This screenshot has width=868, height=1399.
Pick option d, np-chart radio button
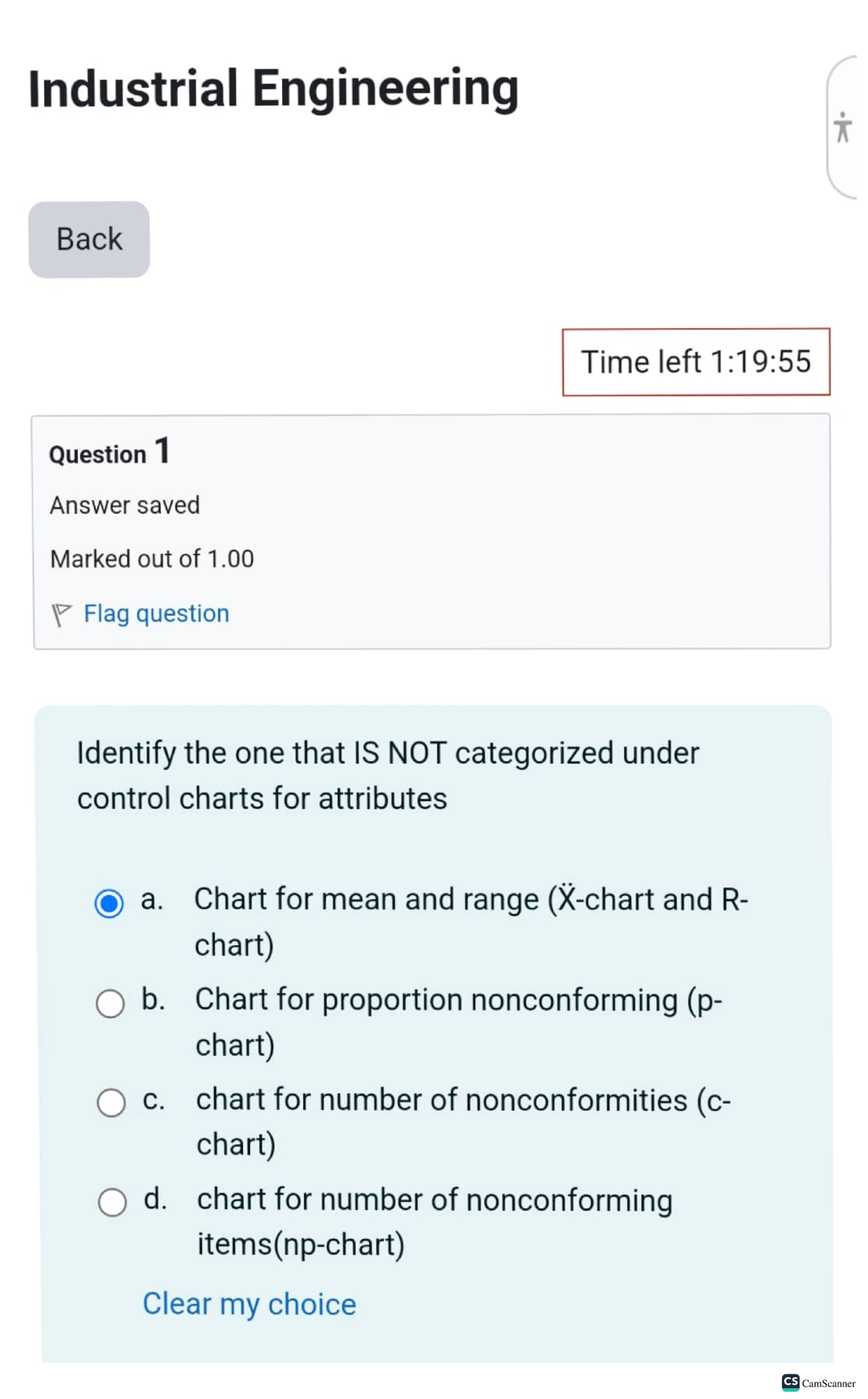[112, 1202]
